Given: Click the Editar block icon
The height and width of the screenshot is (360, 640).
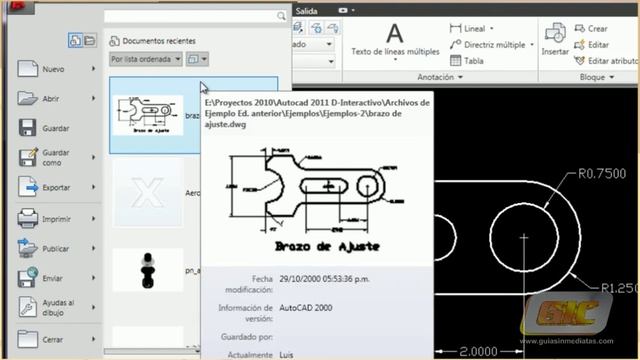Looking at the screenshot, I should [580, 44].
